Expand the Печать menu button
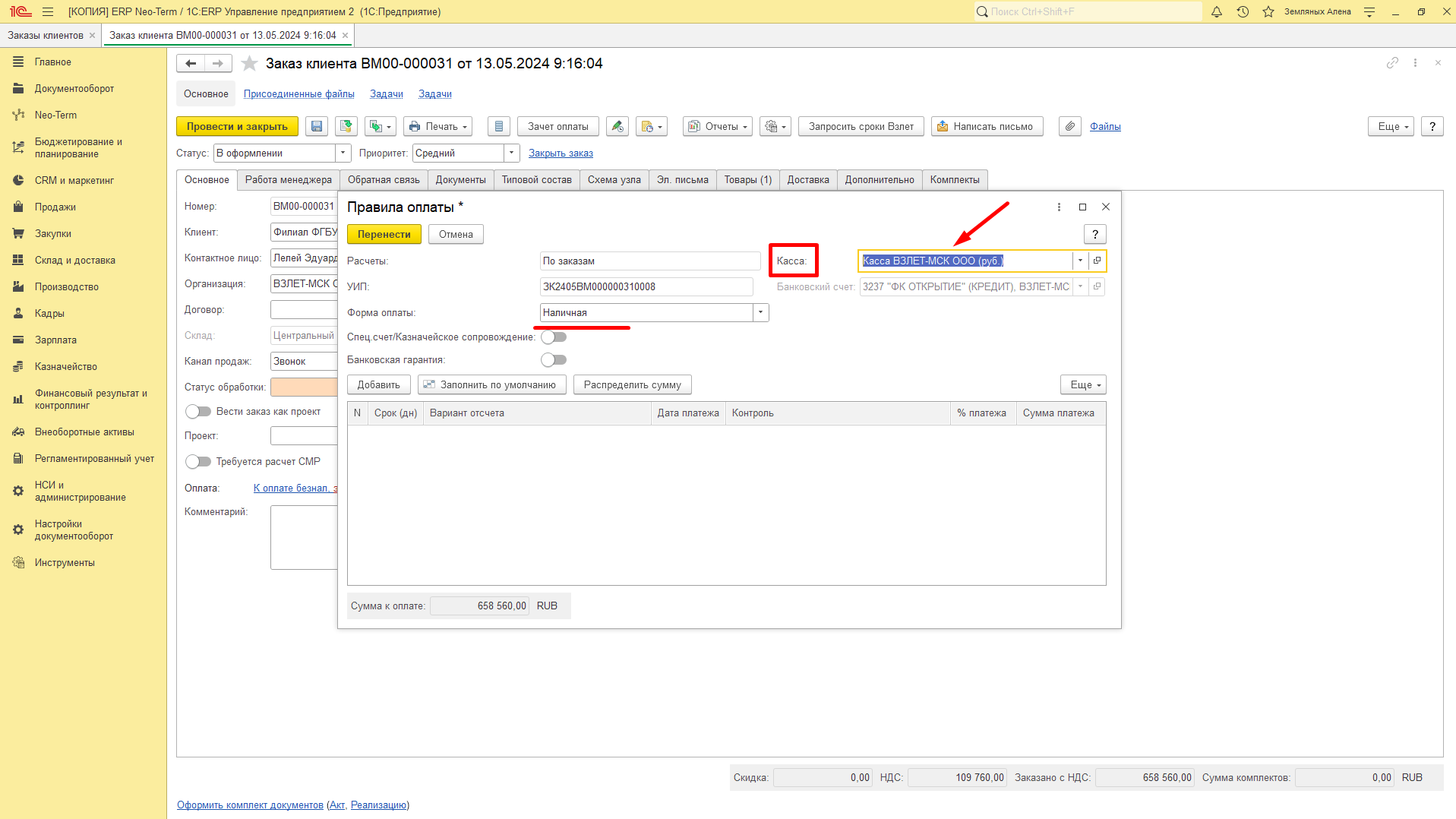The width and height of the screenshot is (1456, 819). pyautogui.click(x=438, y=127)
